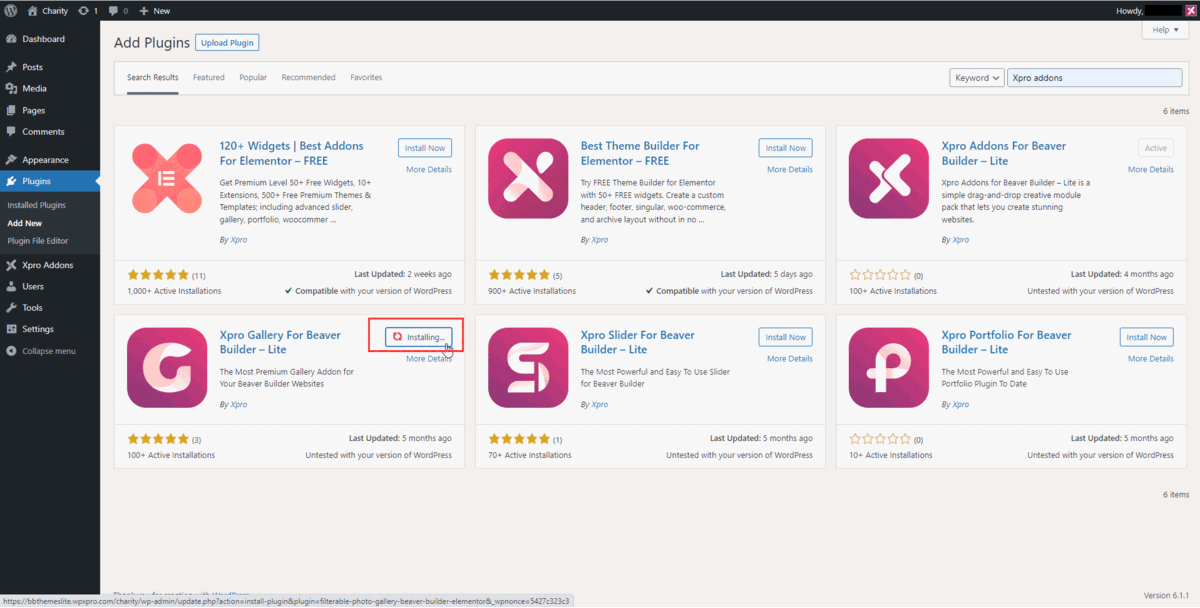This screenshot has width=1200, height=608.
Task: Select Add New plugins submenu
Action: [x=24, y=223]
